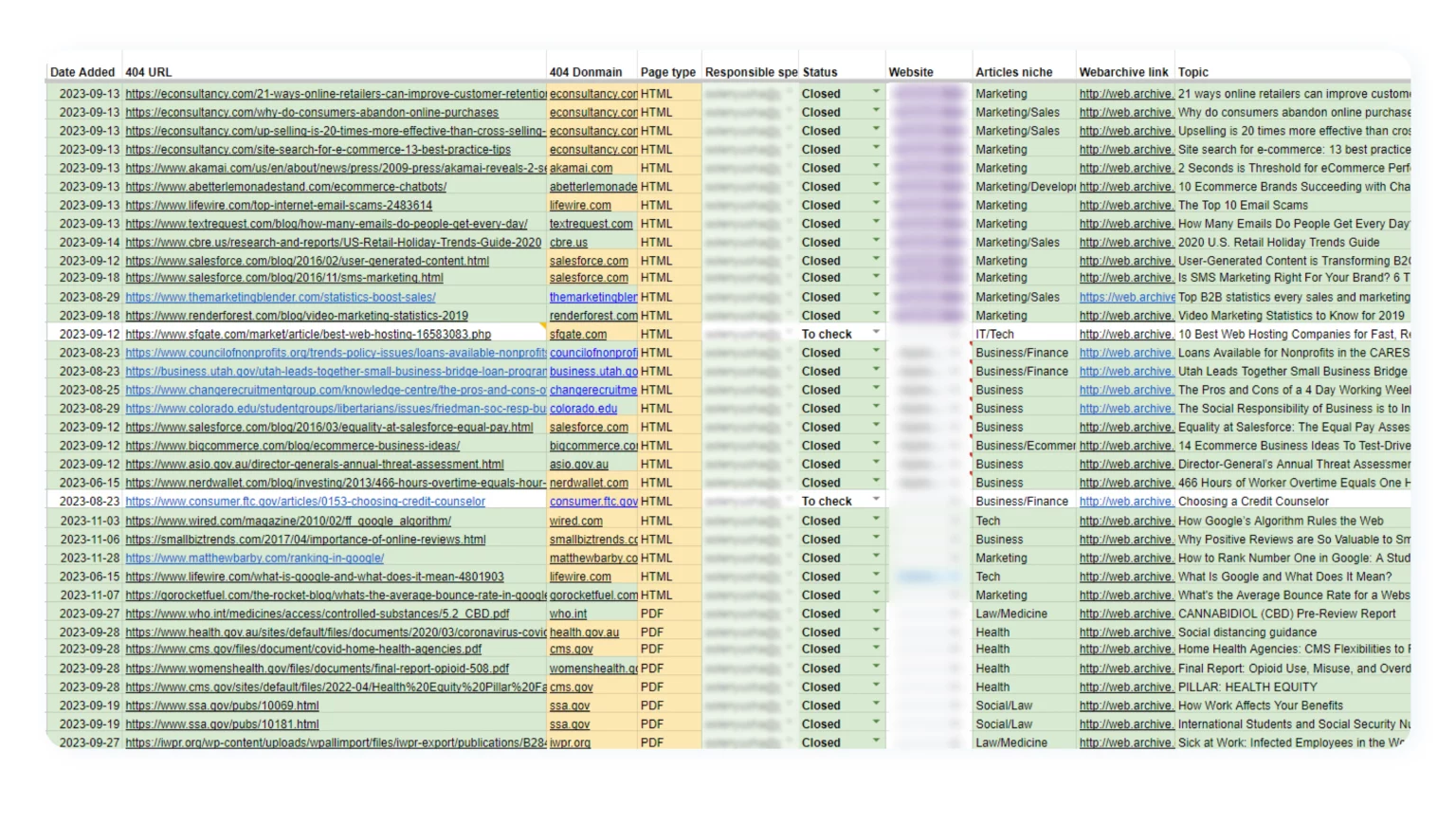This screenshot has height=825, width=1456.
Task: Open the webarchive link for Choosing a Credit Counselor
Action: [x=1124, y=501]
